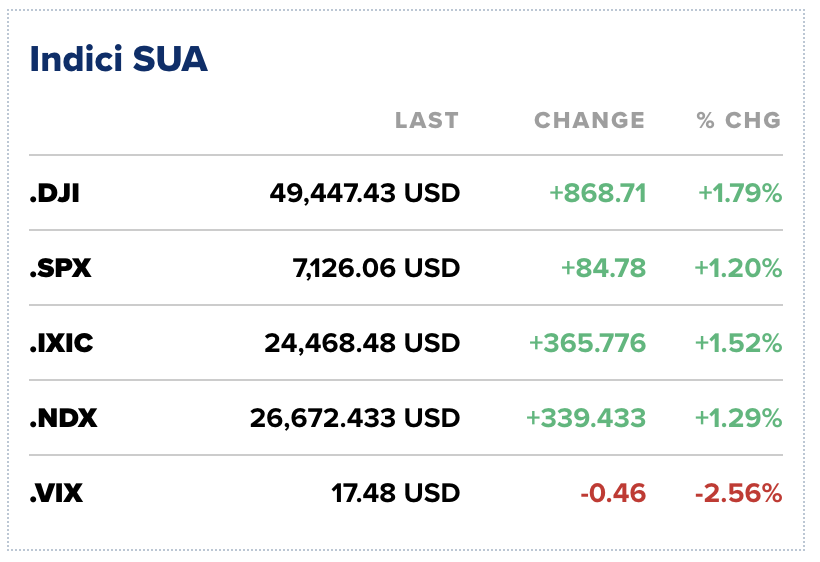Image resolution: width=820 pixels, height=562 pixels.
Task: Click the LAST column header
Action: [x=427, y=121]
